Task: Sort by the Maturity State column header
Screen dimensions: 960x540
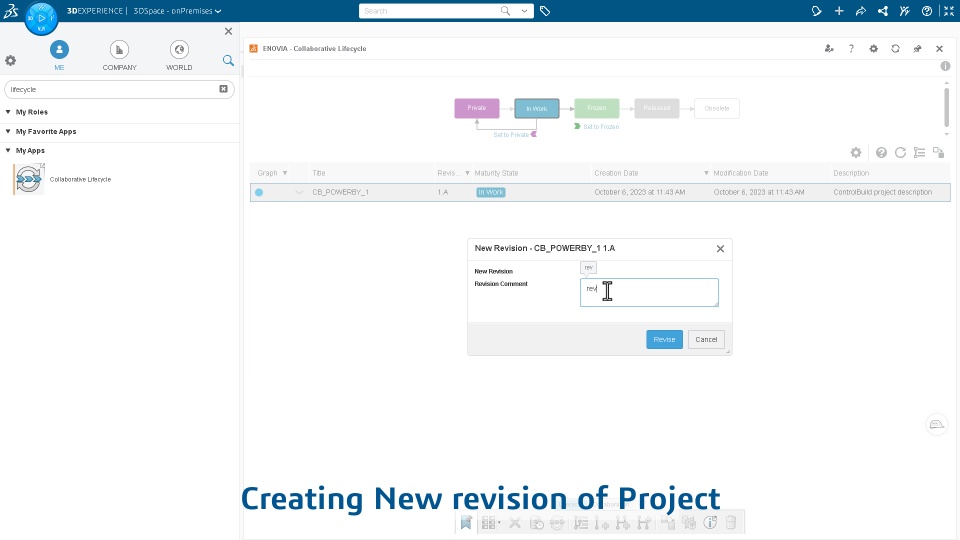Action: coord(497,173)
